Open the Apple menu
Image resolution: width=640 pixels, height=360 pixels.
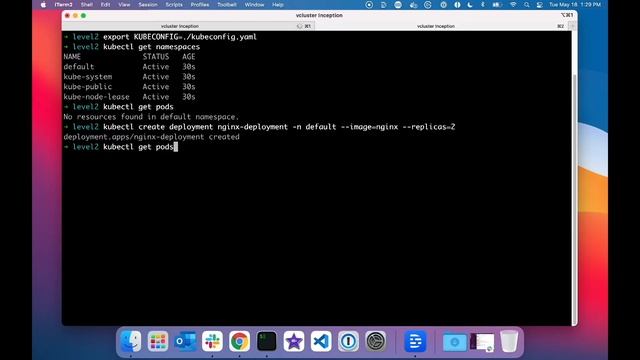point(43,5)
